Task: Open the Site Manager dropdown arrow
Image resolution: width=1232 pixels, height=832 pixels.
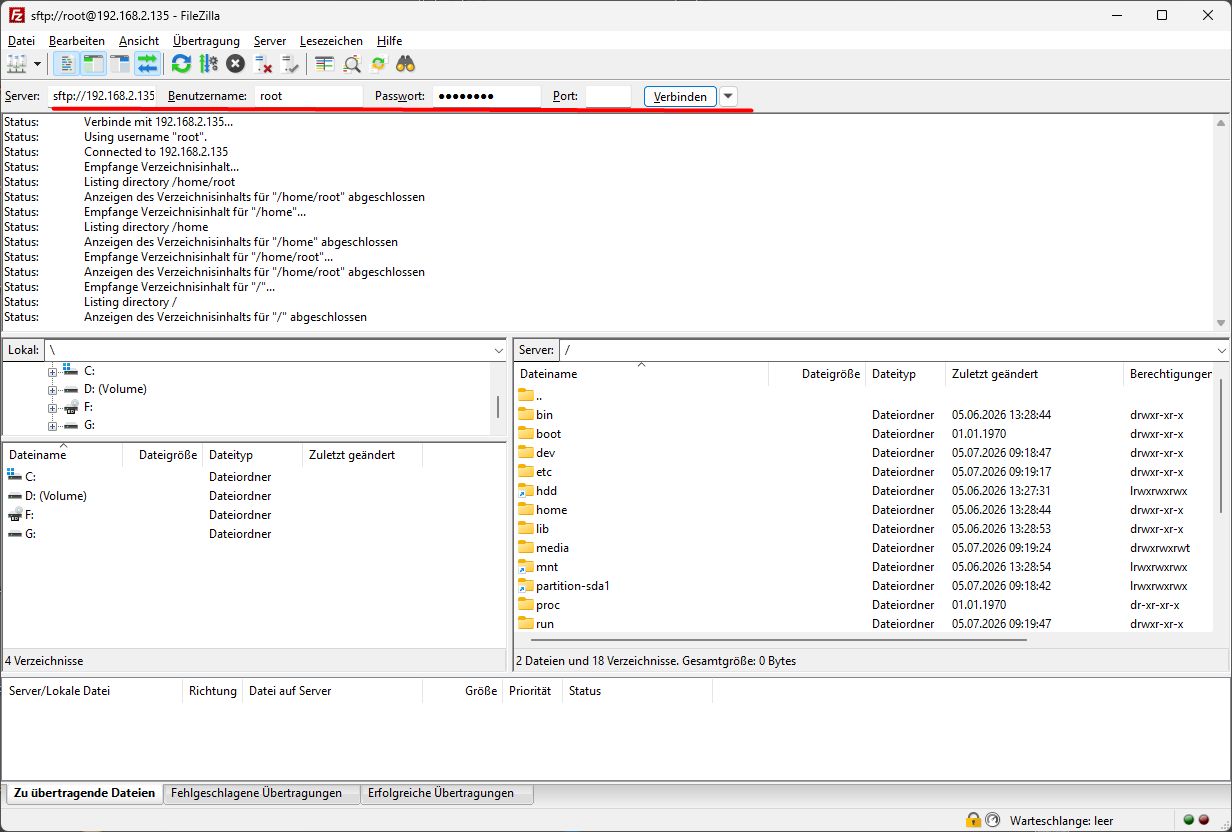Action: 38,64
